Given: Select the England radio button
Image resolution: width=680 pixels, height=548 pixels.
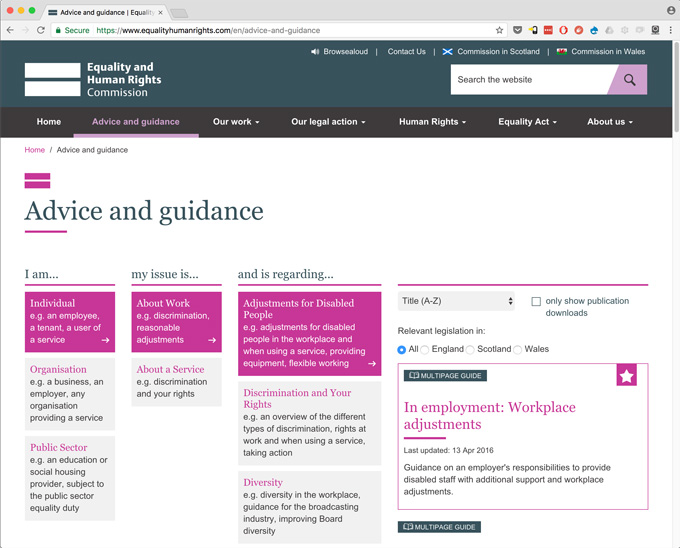Looking at the screenshot, I should click(x=425, y=349).
